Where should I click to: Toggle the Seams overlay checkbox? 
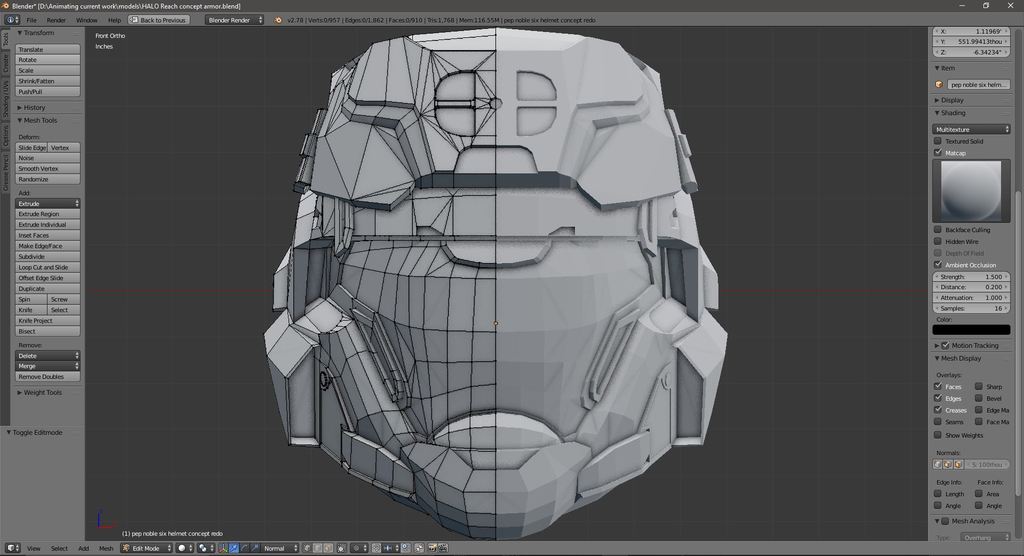tap(938, 422)
